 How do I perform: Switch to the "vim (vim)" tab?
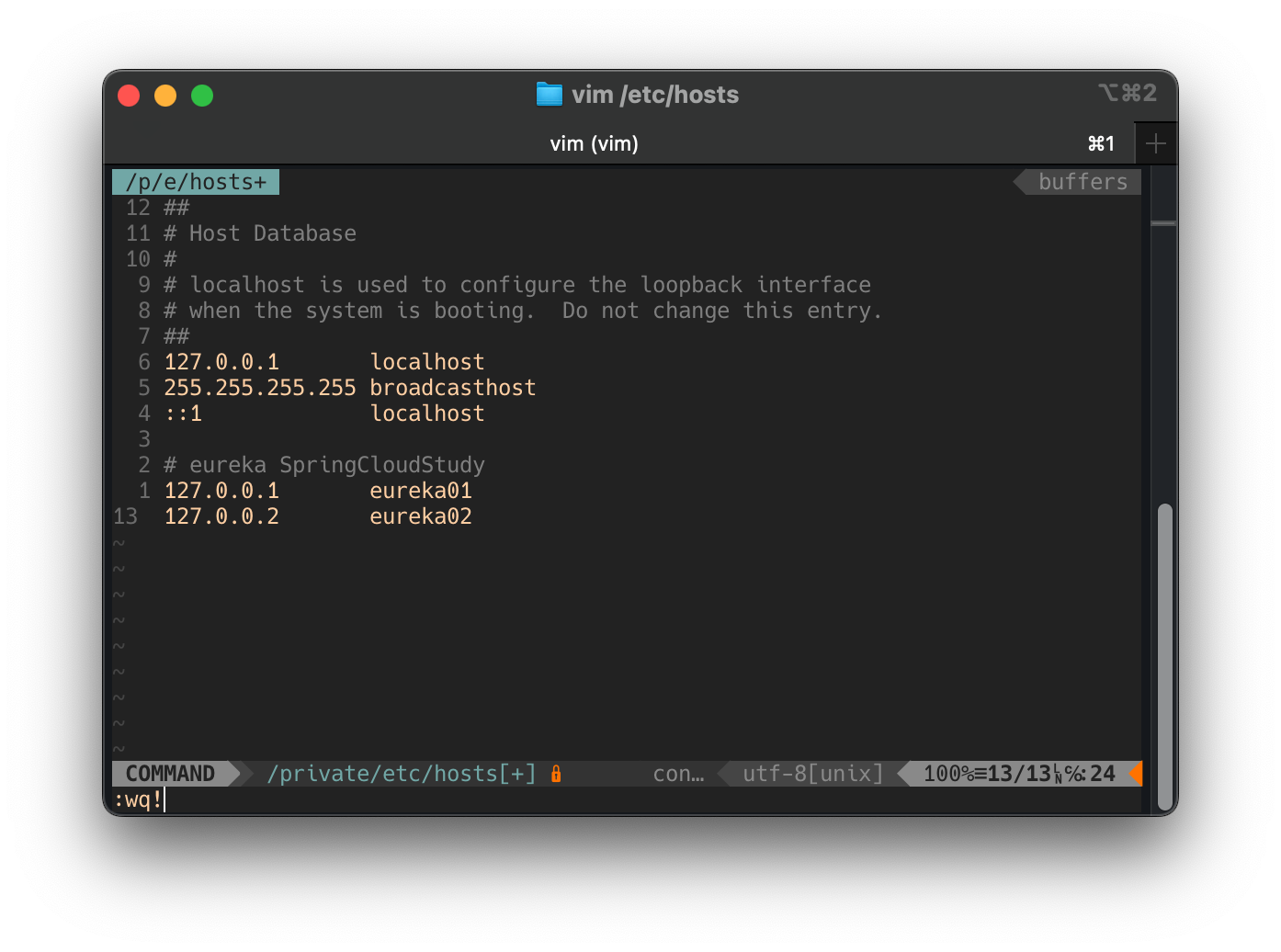pyautogui.click(x=594, y=143)
